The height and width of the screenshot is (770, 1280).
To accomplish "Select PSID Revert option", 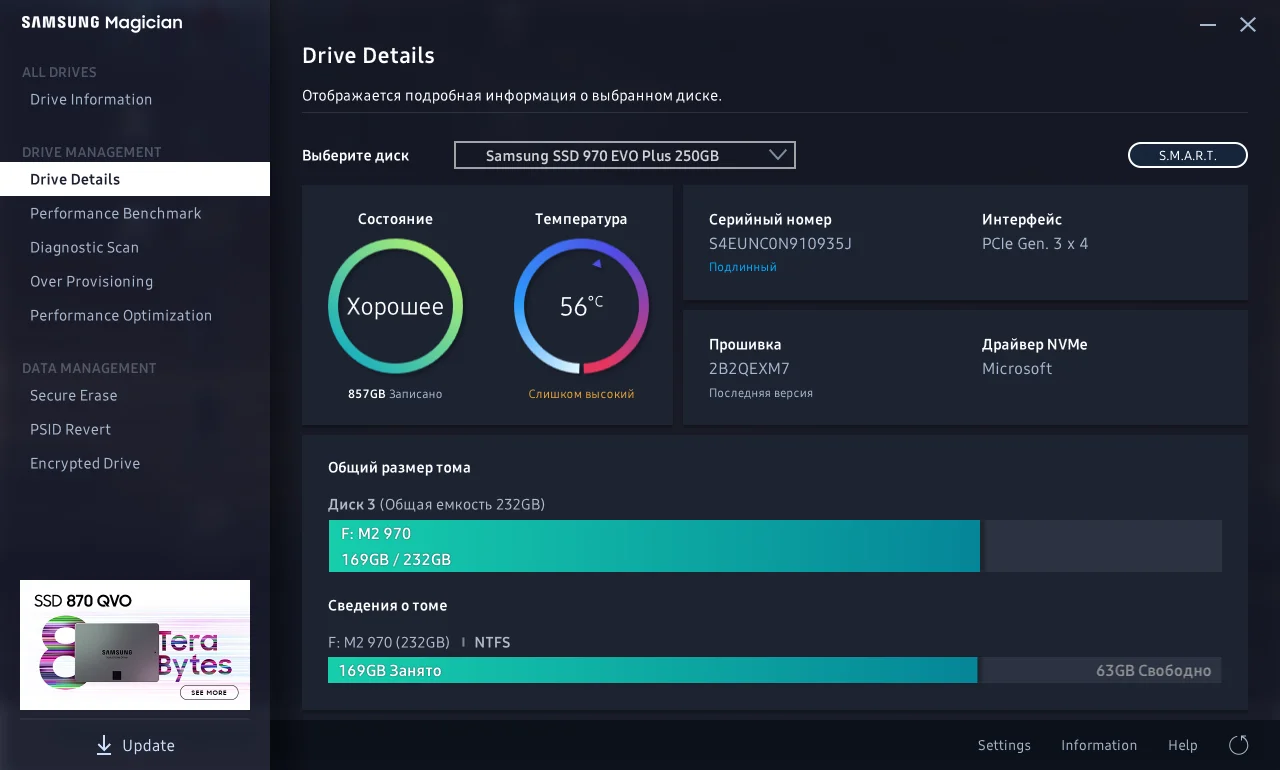I will click(x=70, y=429).
